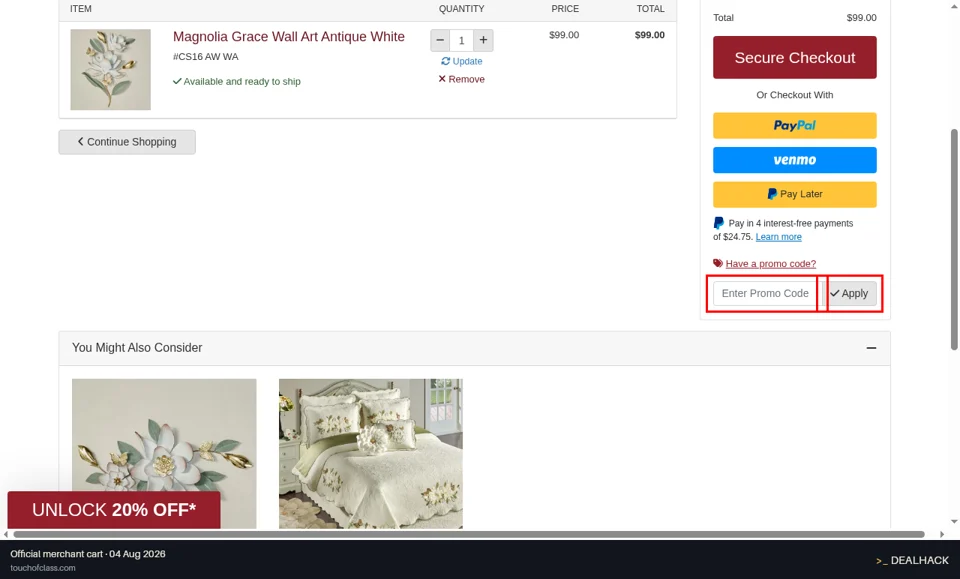The height and width of the screenshot is (579, 960).
Task: Open the magnolia flower wall art recommendation
Action: pyautogui.click(x=164, y=454)
